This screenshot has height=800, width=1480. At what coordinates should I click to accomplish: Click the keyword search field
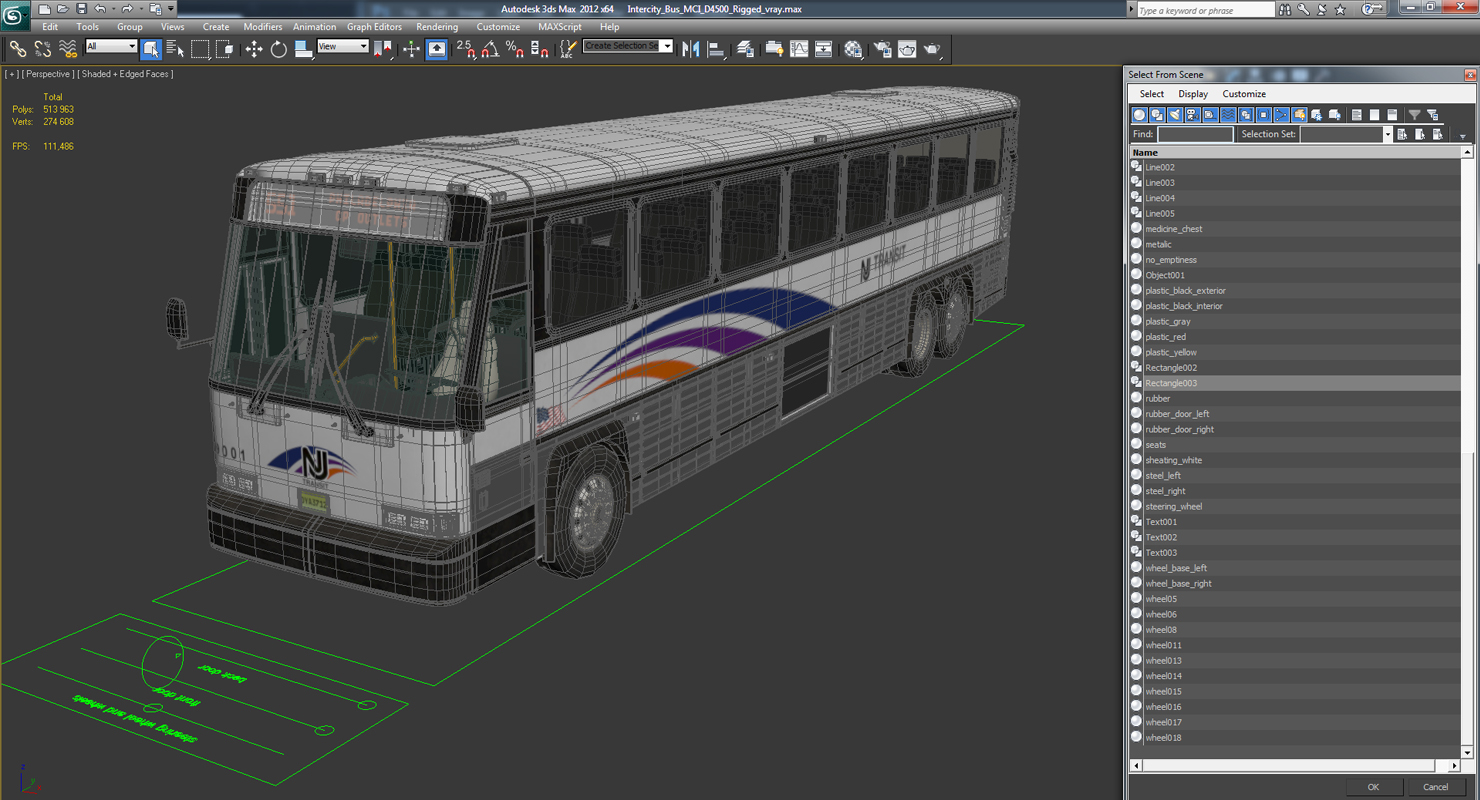tap(1205, 10)
